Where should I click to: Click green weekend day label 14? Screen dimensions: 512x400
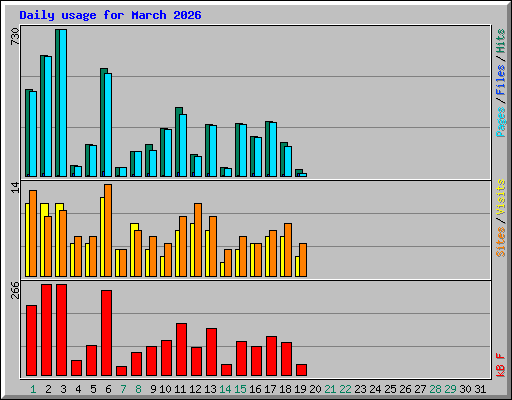pos(225,389)
